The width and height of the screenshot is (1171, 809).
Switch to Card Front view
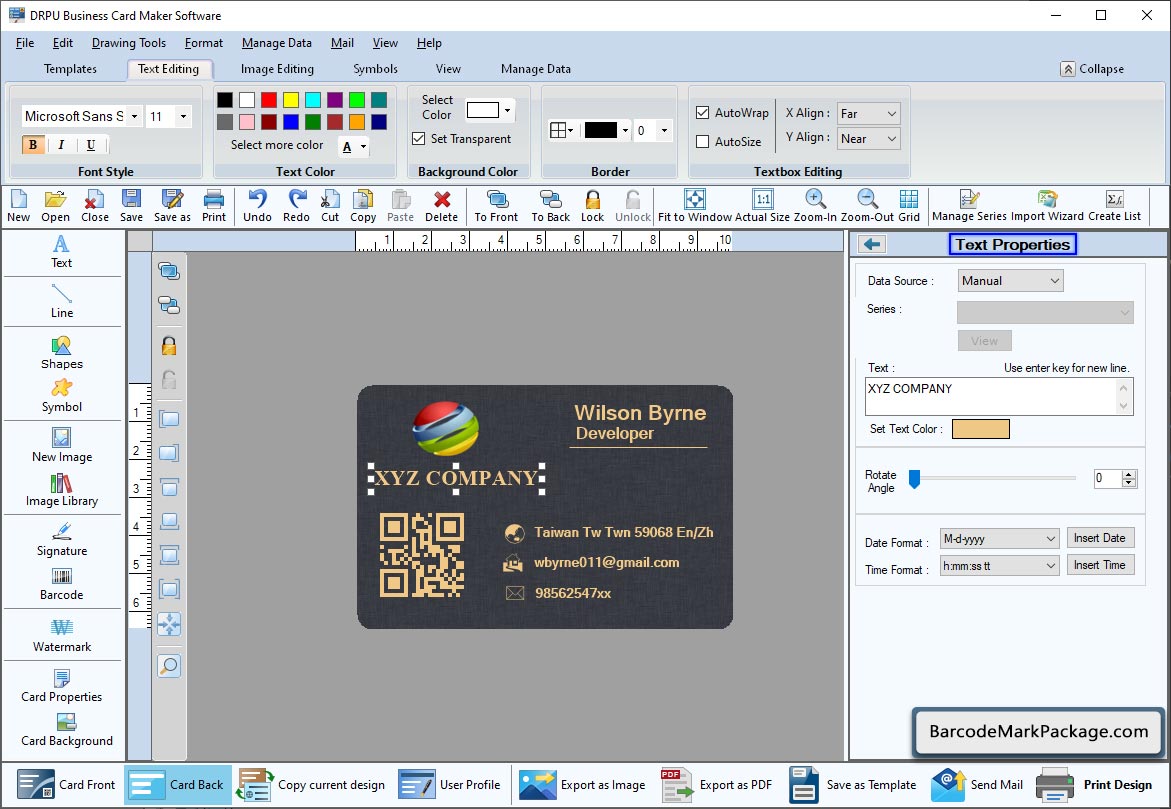pyautogui.click(x=66, y=784)
